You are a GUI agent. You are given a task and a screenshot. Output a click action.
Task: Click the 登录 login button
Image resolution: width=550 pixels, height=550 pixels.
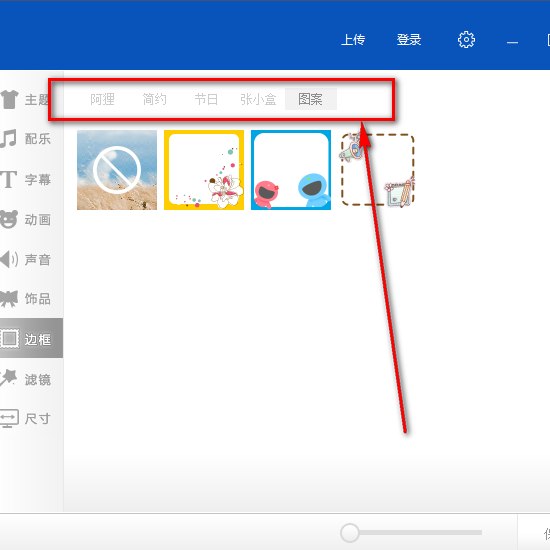409,40
